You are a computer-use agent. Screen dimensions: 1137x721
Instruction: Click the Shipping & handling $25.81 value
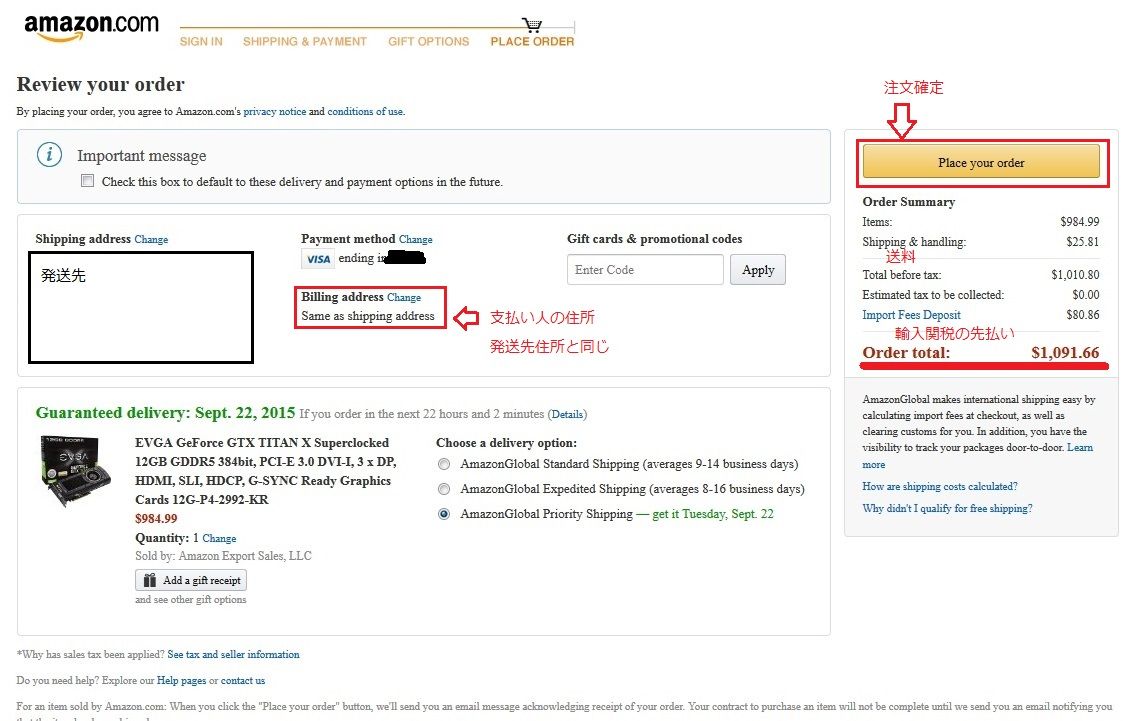point(1082,242)
